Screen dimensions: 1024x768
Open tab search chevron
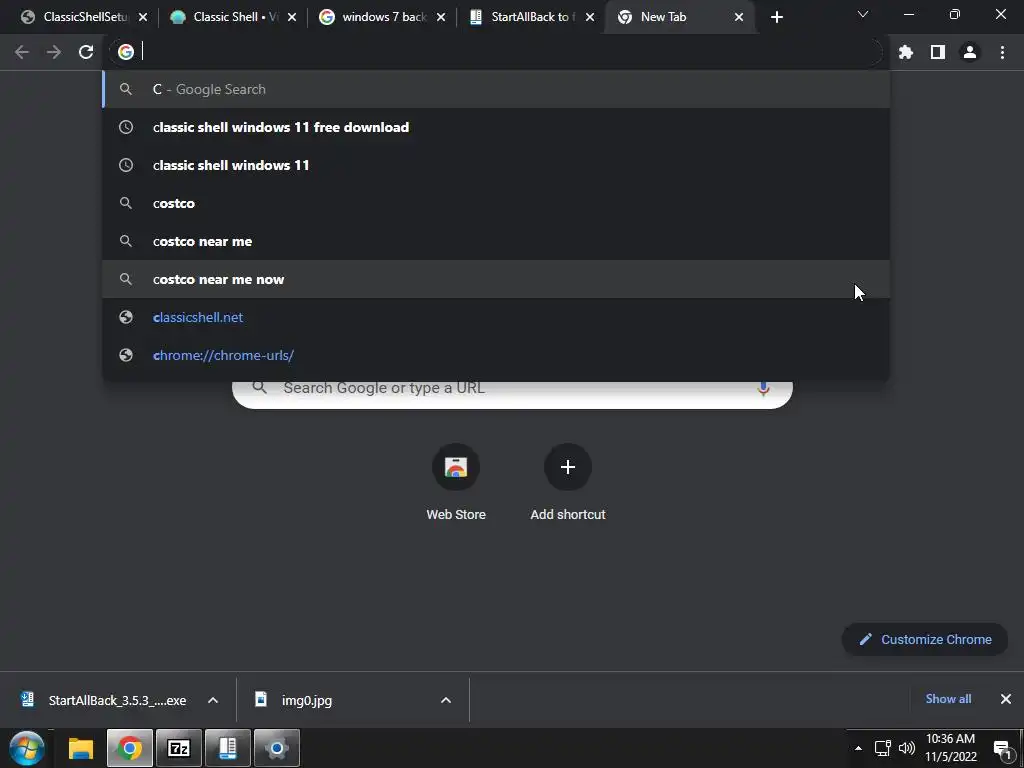pyautogui.click(x=863, y=14)
